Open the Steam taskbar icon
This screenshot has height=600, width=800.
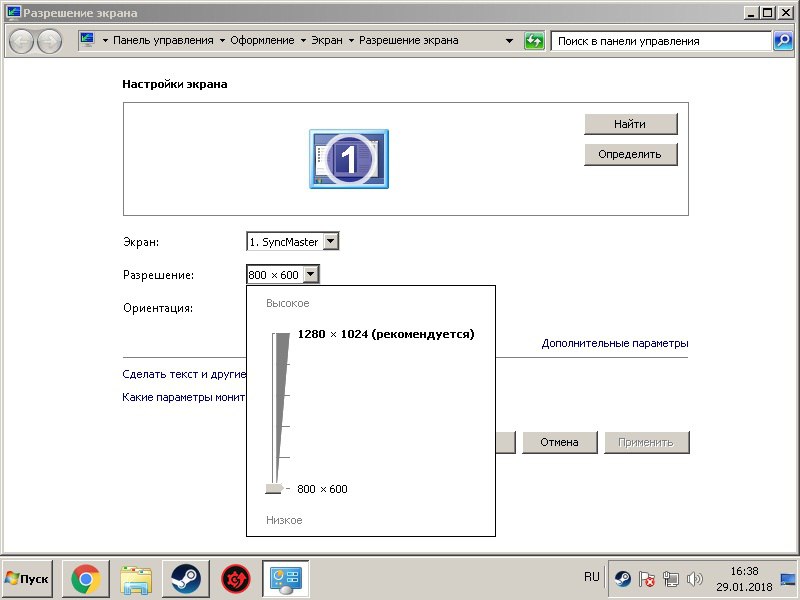coord(185,578)
